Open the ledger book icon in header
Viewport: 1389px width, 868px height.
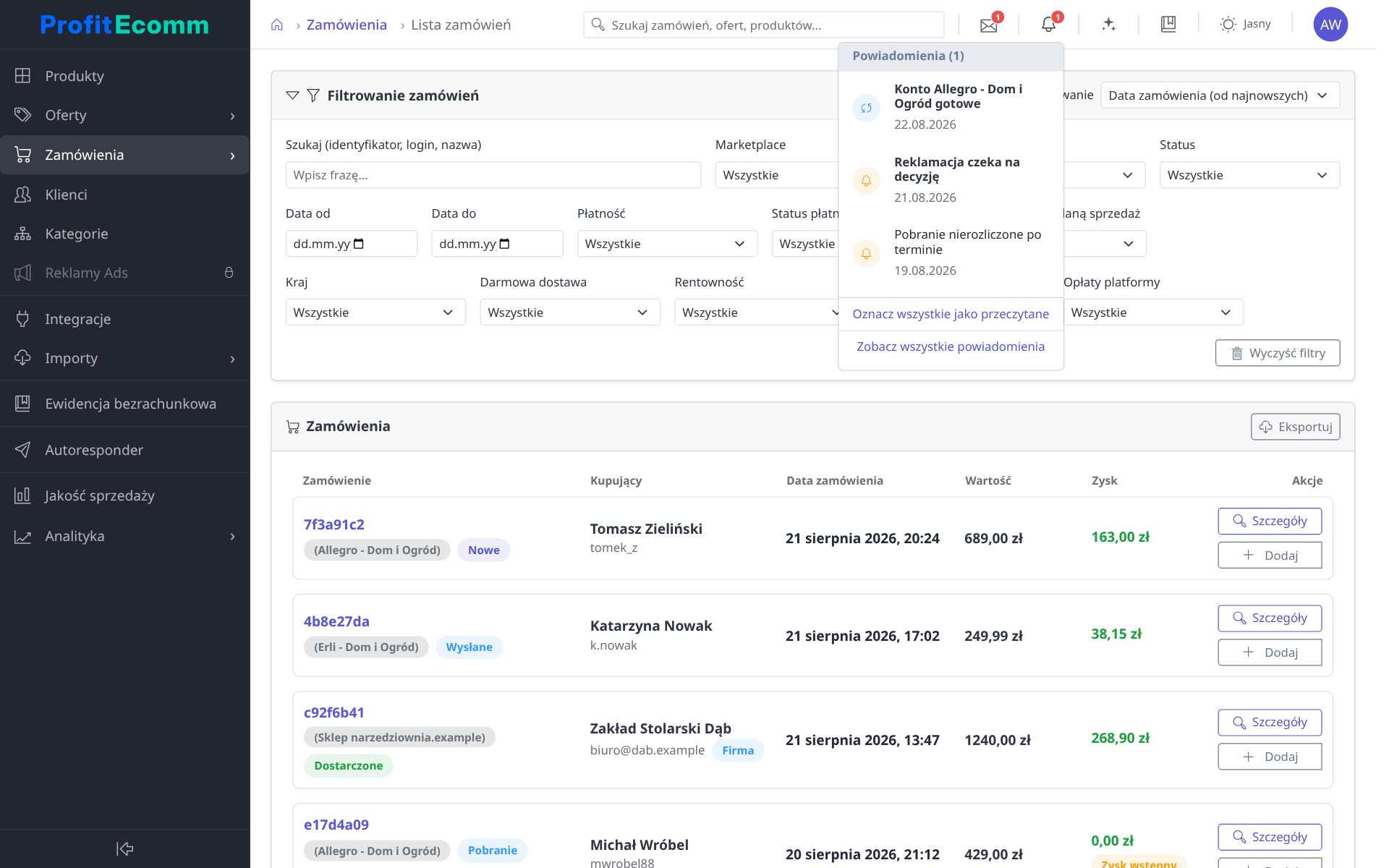(1168, 25)
